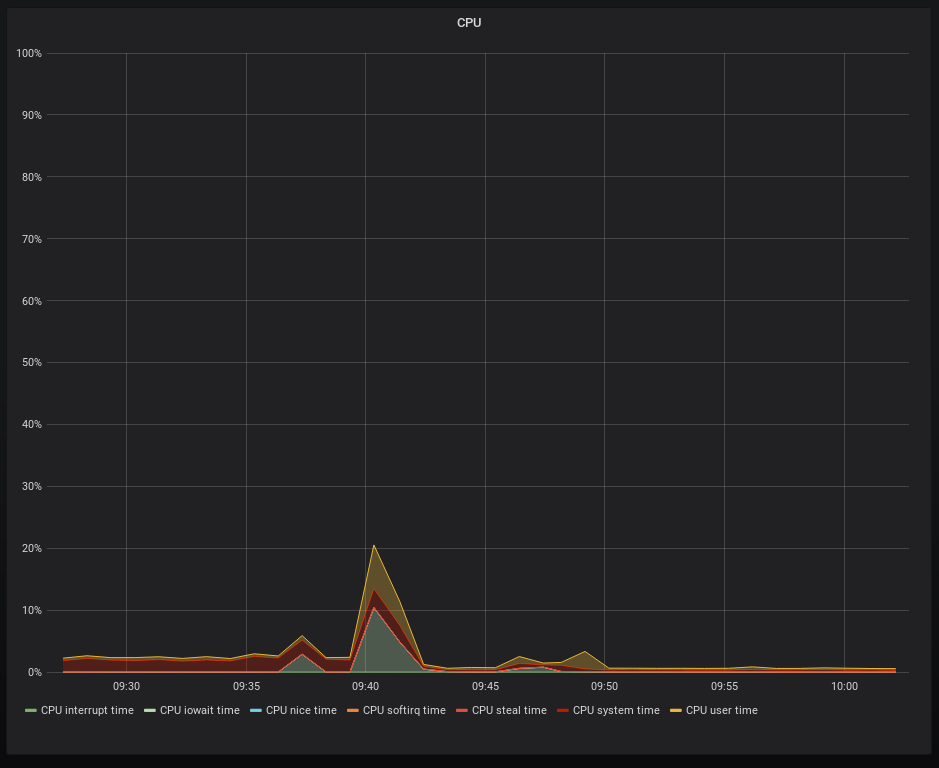This screenshot has width=939, height=768.
Task: Open color picker for CPU iowait time
Action: pos(150,710)
